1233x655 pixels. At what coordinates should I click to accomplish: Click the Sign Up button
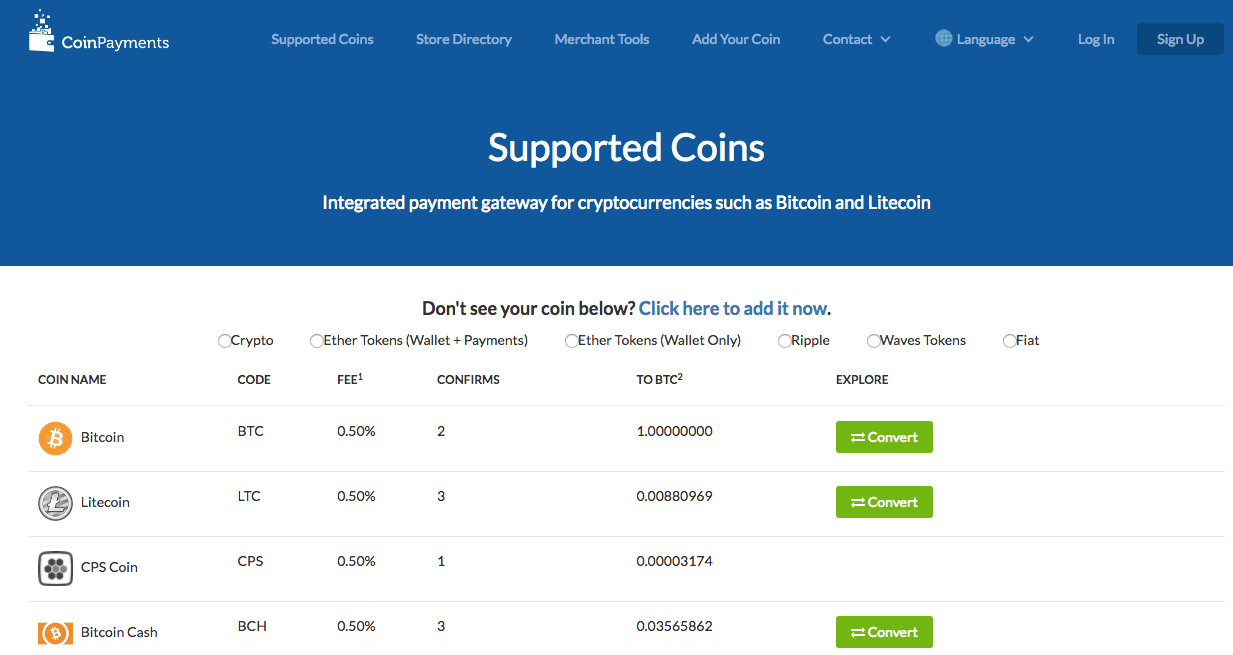tap(1180, 39)
